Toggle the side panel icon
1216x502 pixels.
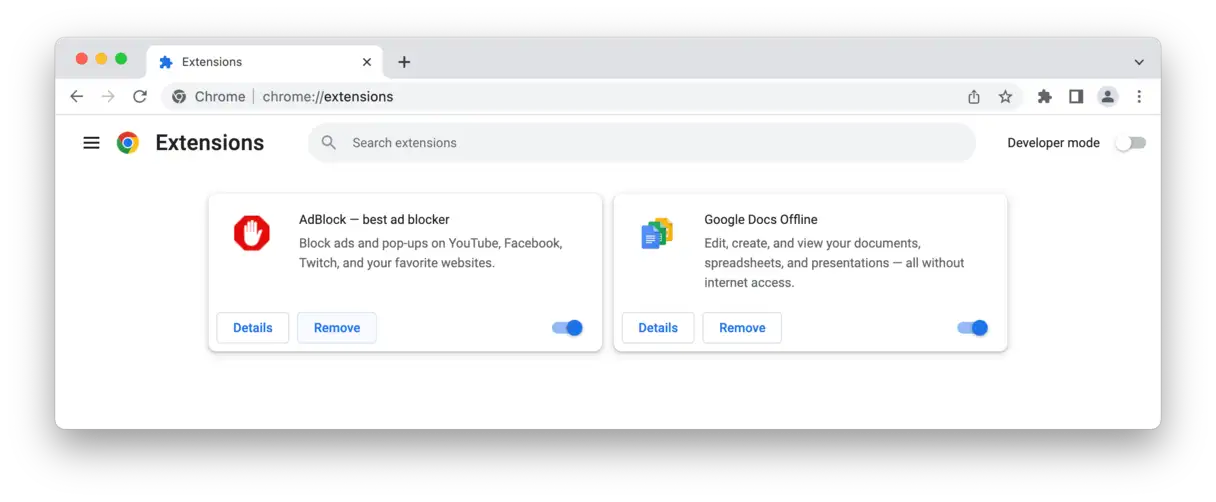pos(1076,97)
